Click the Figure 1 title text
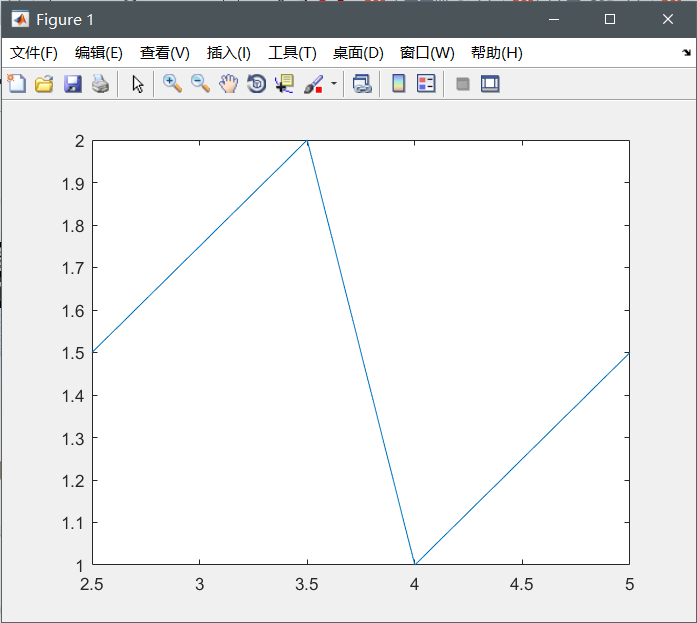The height and width of the screenshot is (623, 697). point(65,20)
